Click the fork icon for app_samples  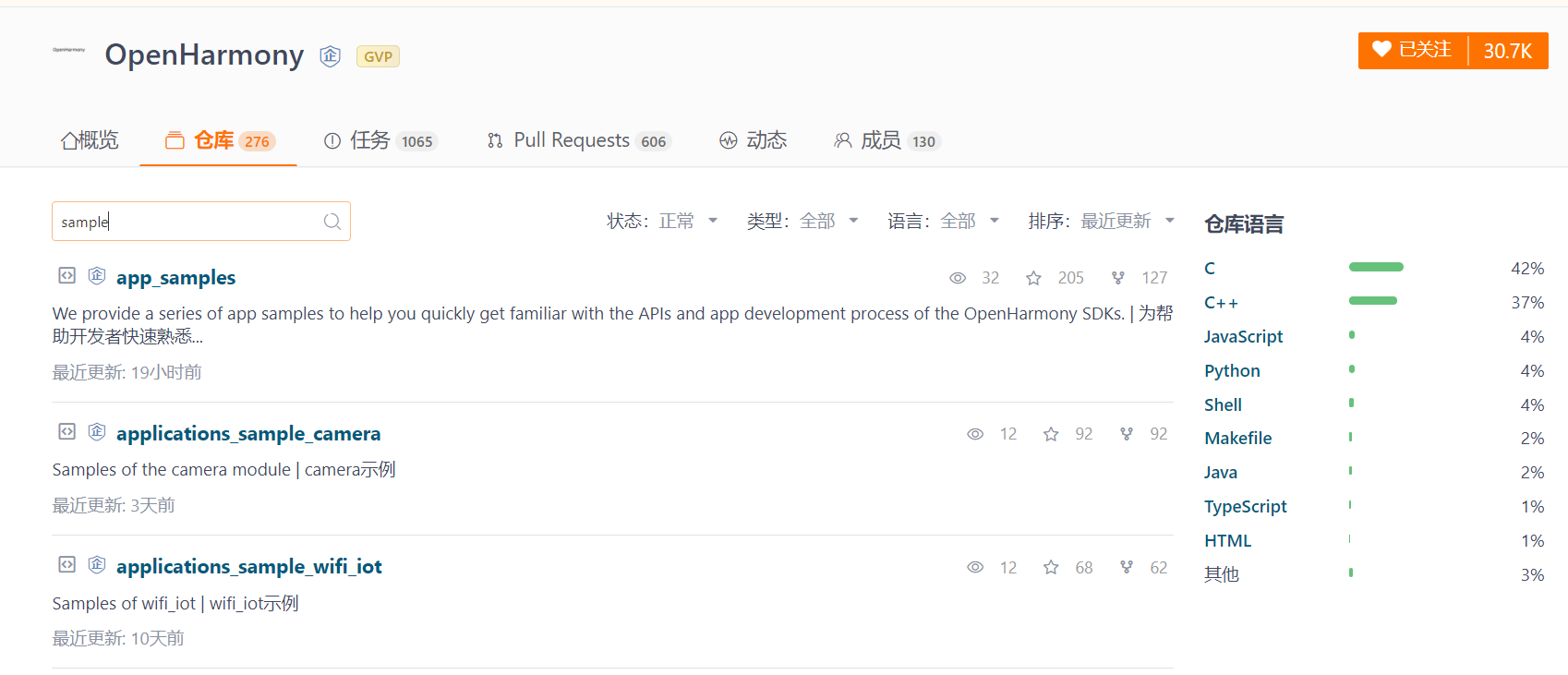[1118, 278]
